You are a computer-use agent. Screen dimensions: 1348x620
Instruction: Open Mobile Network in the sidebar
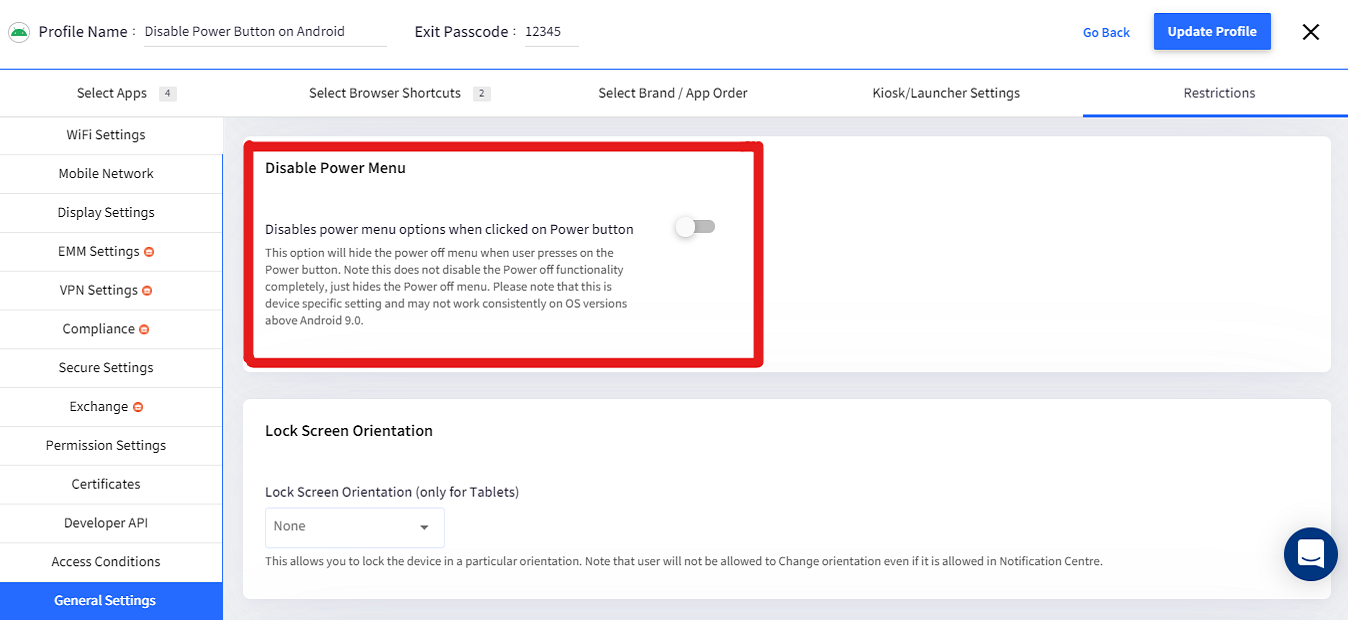point(111,174)
